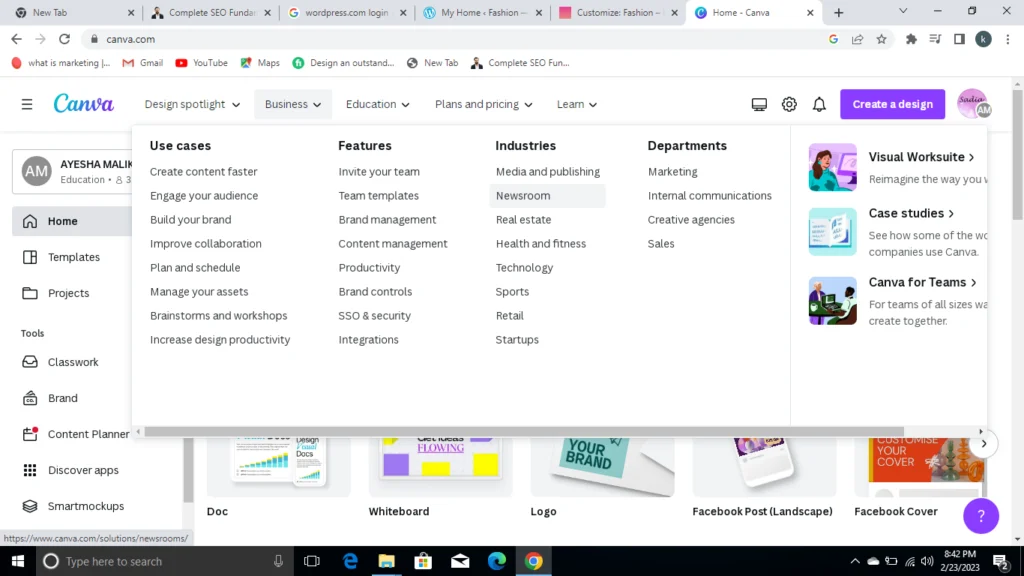The image size is (1024, 576).
Task: Click the Content Planner calendar icon
Action: (x=30, y=434)
